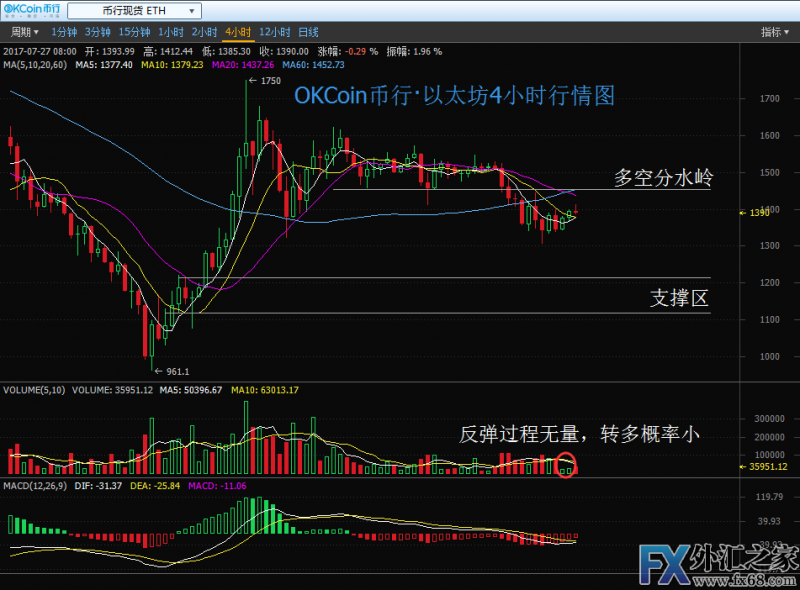Click the MACD: -11.06 value

coord(217,486)
